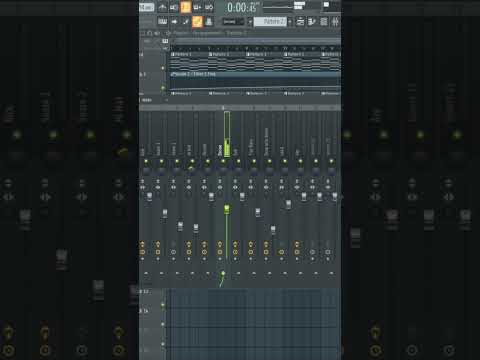Open the Mixer view icon

click(x=335, y=22)
